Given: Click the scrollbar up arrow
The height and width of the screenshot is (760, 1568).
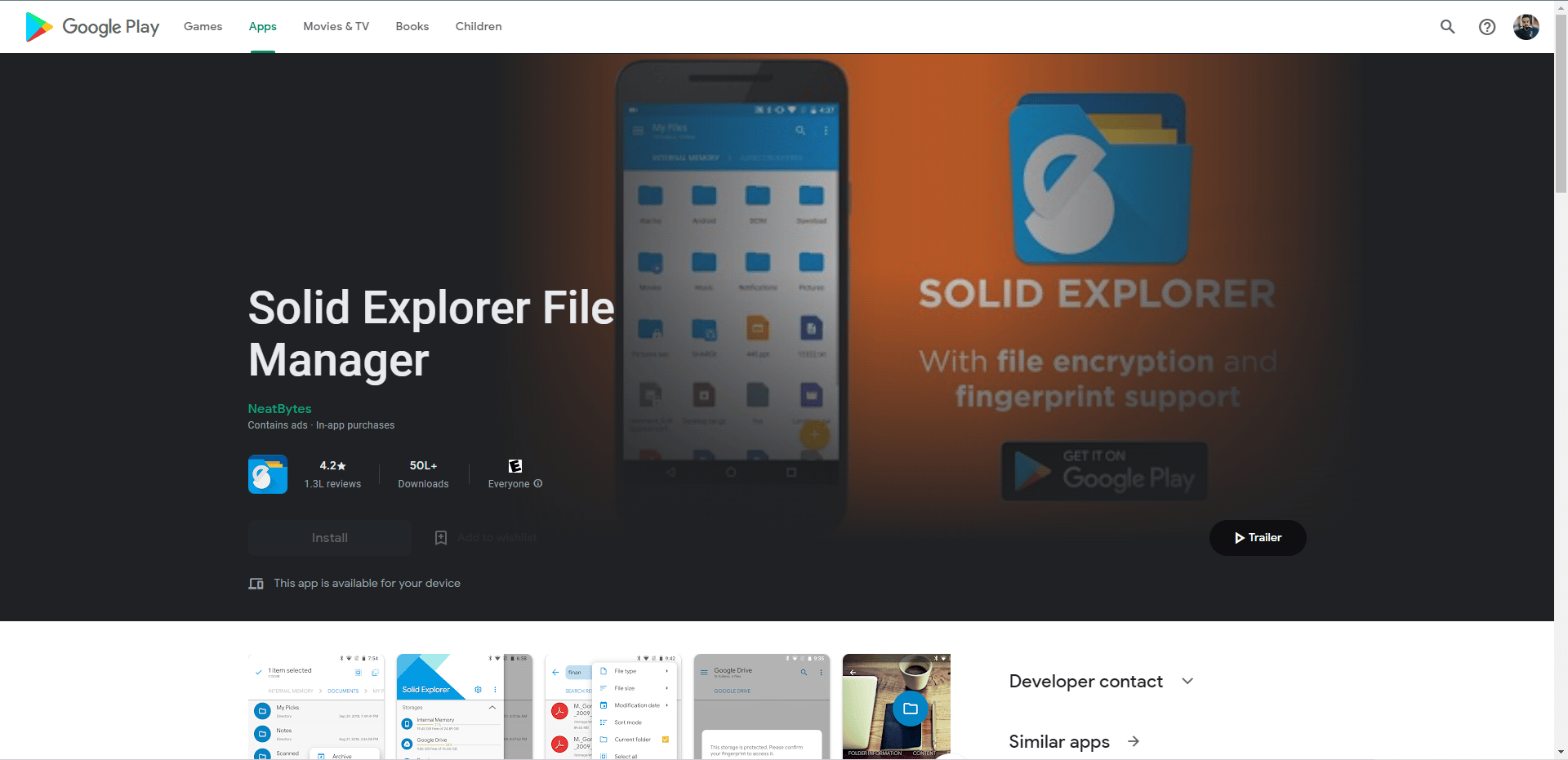Looking at the screenshot, I should coord(1561,7).
